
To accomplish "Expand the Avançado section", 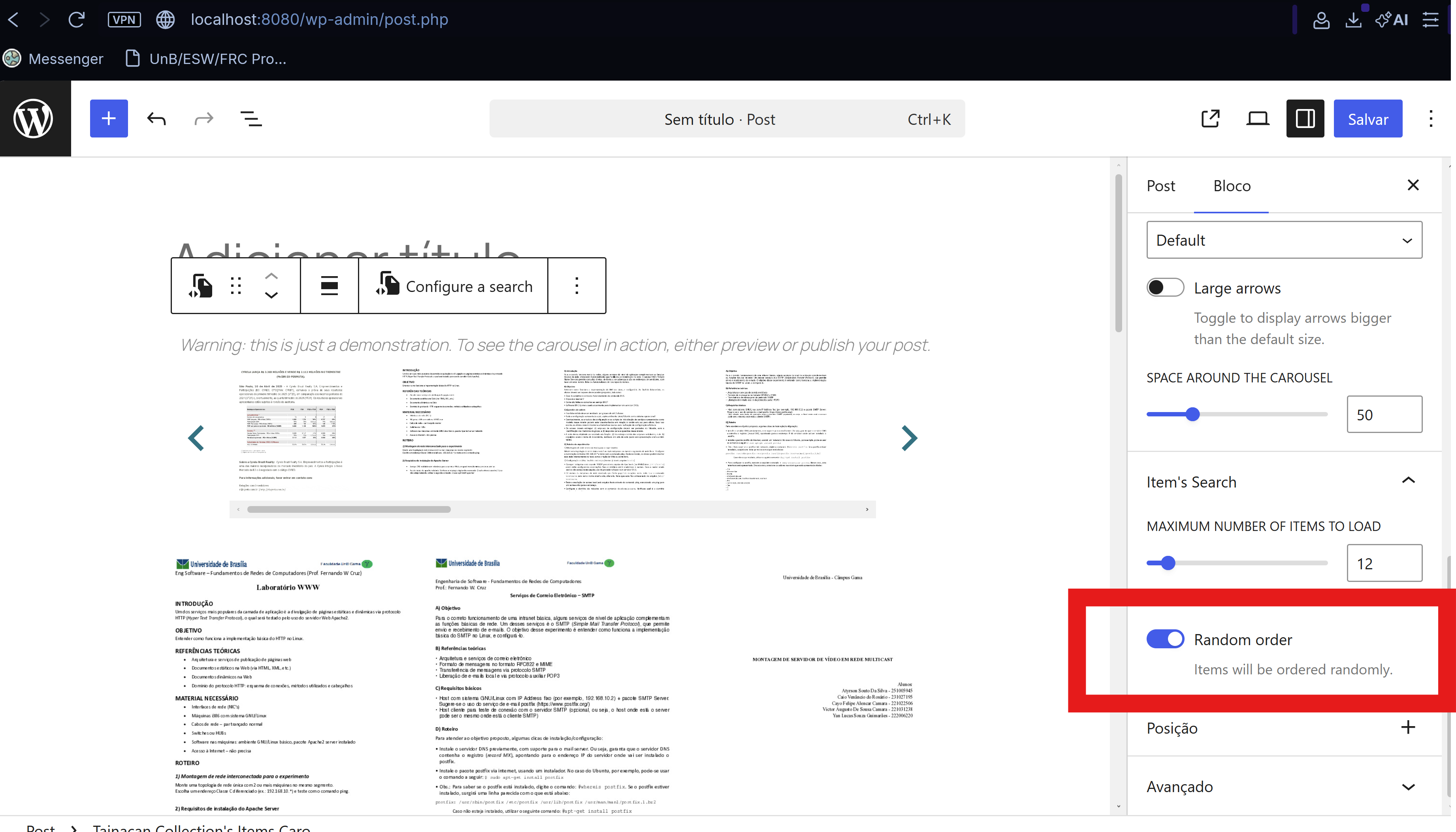I will tap(1284, 786).
